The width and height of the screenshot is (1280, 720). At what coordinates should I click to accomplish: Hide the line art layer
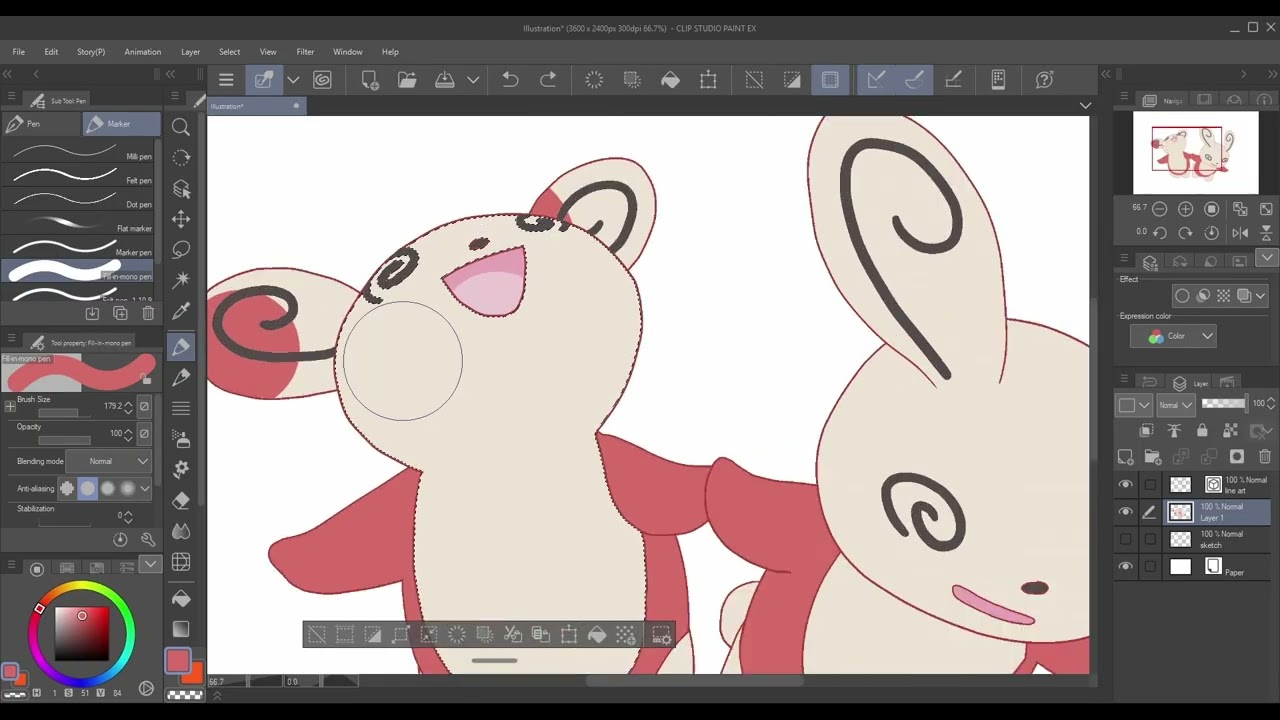coord(1125,485)
